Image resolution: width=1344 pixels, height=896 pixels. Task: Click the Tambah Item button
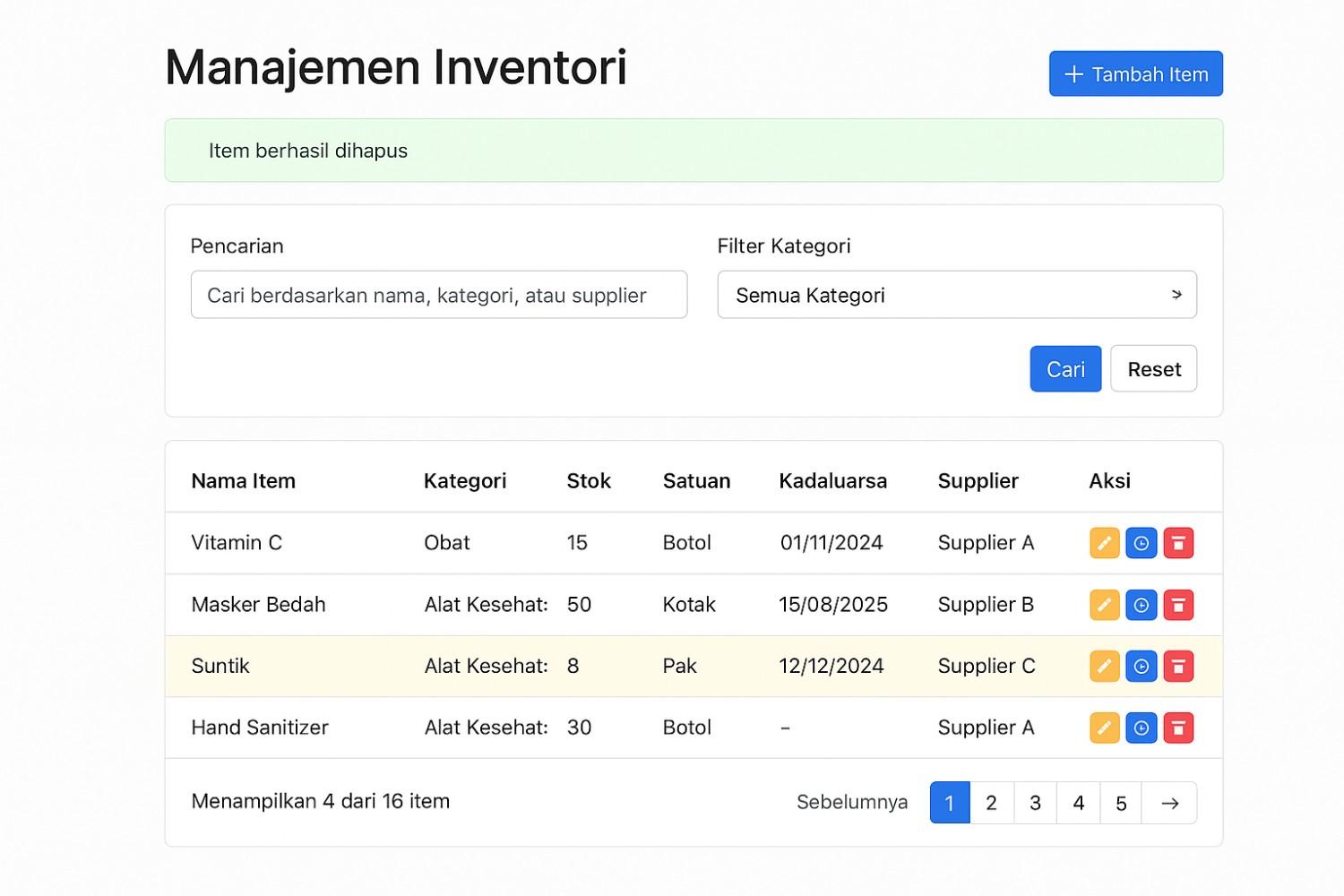click(x=1135, y=73)
